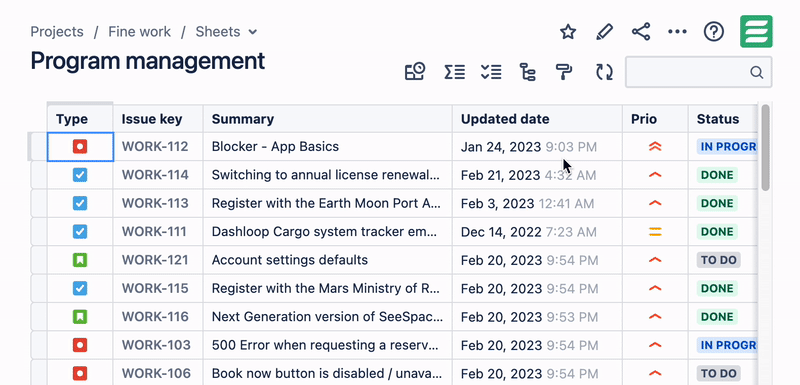The height and width of the screenshot is (385, 800).
Task: Click the hierarchy tree toolbar icon
Action: [x=528, y=72]
